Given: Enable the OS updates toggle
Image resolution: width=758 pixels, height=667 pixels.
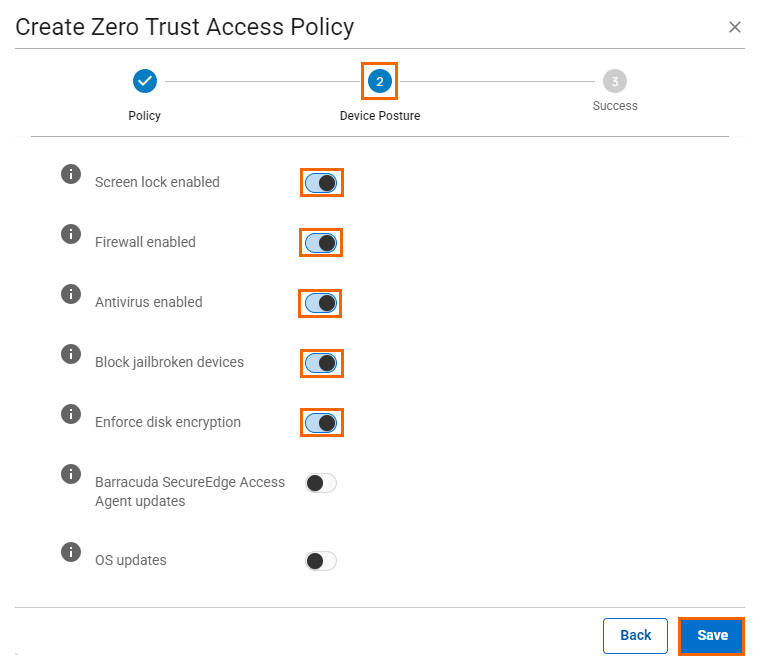Looking at the screenshot, I should (x=321, y=561).
